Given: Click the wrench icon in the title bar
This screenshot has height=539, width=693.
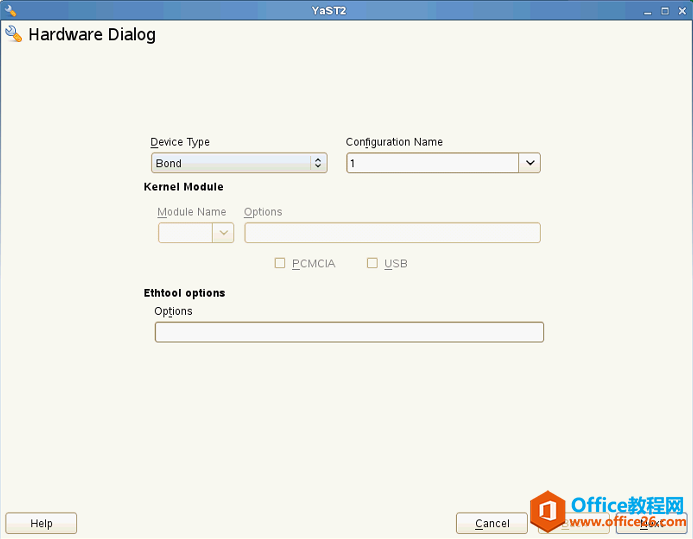Looking at the screenshot, I should (x=10, y=10).
